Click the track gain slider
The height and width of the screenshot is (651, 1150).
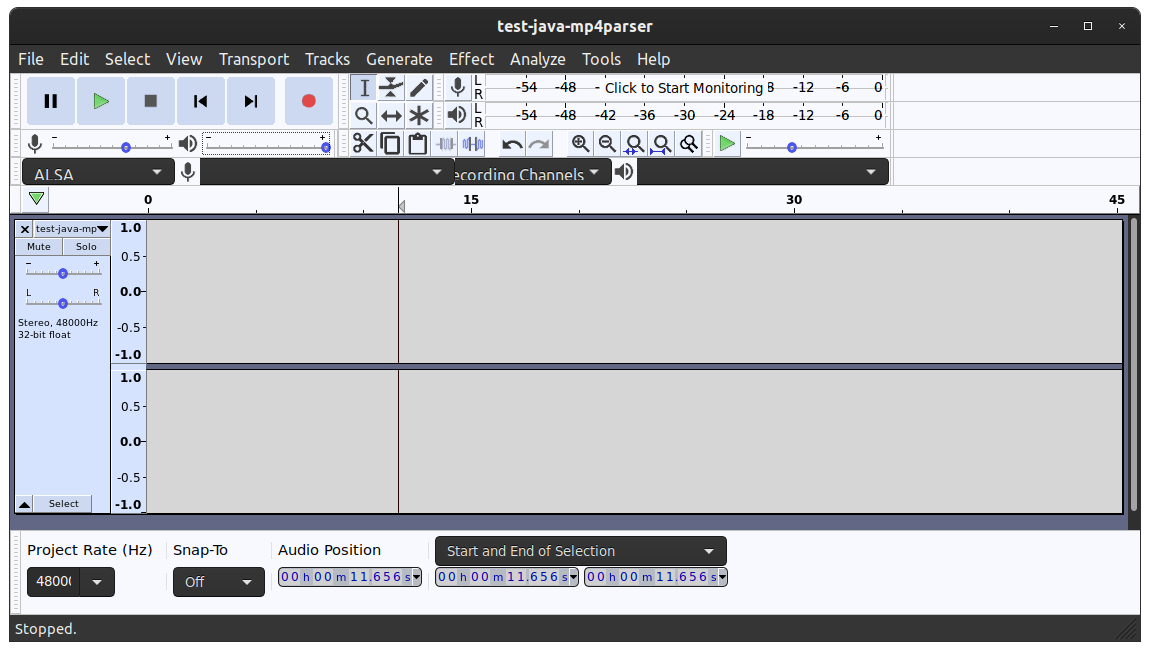click(x=63, y=272)
